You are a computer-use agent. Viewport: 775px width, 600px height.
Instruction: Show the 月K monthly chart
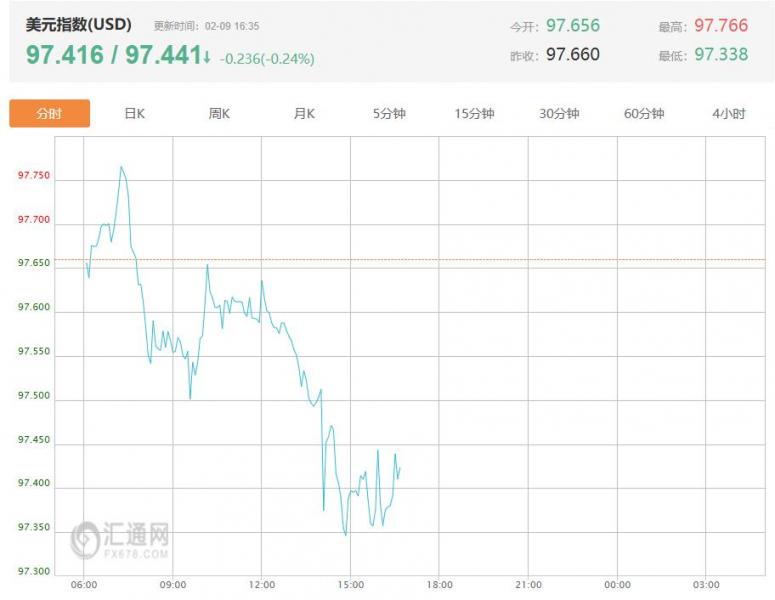(x=304, y=114)
